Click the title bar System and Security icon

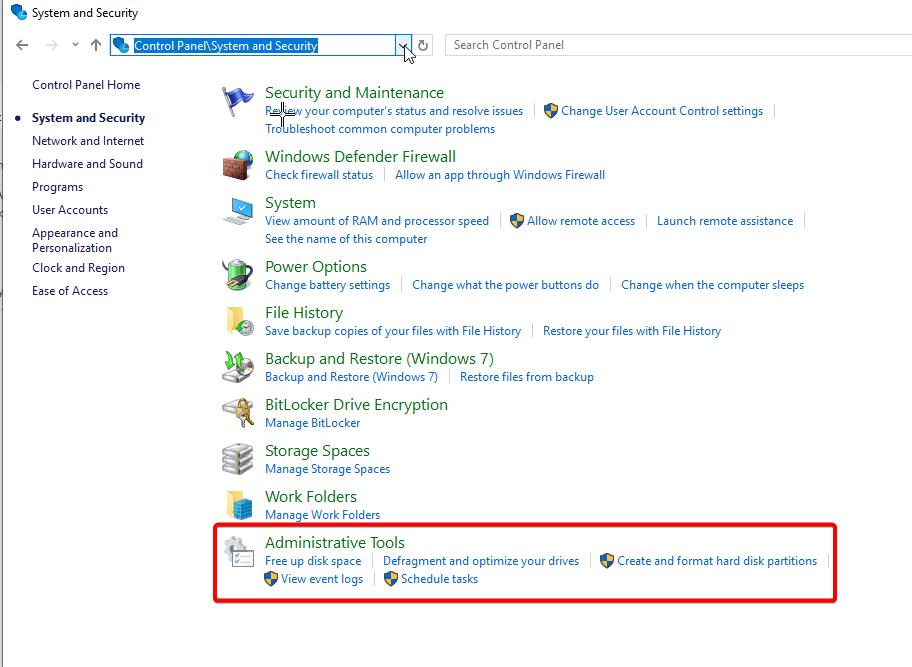click(x=19, y=12)
